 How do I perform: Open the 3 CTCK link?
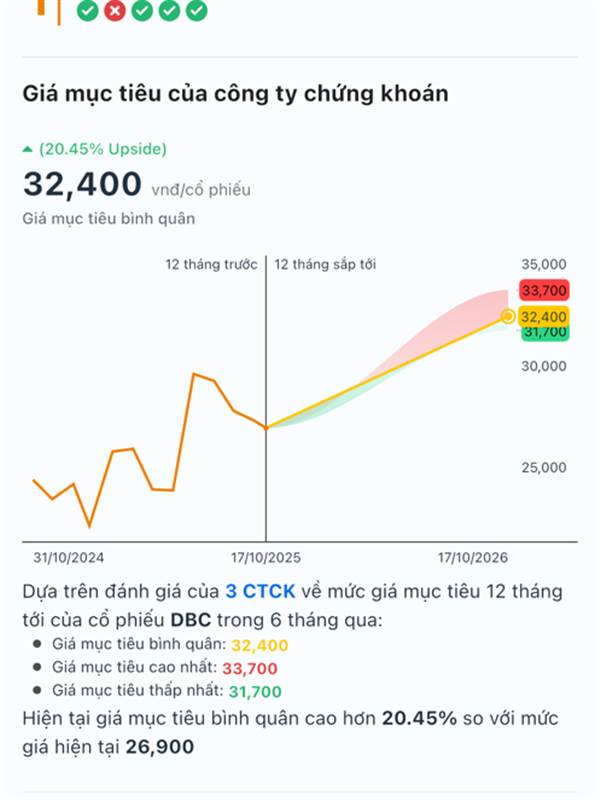coord(260,592)
